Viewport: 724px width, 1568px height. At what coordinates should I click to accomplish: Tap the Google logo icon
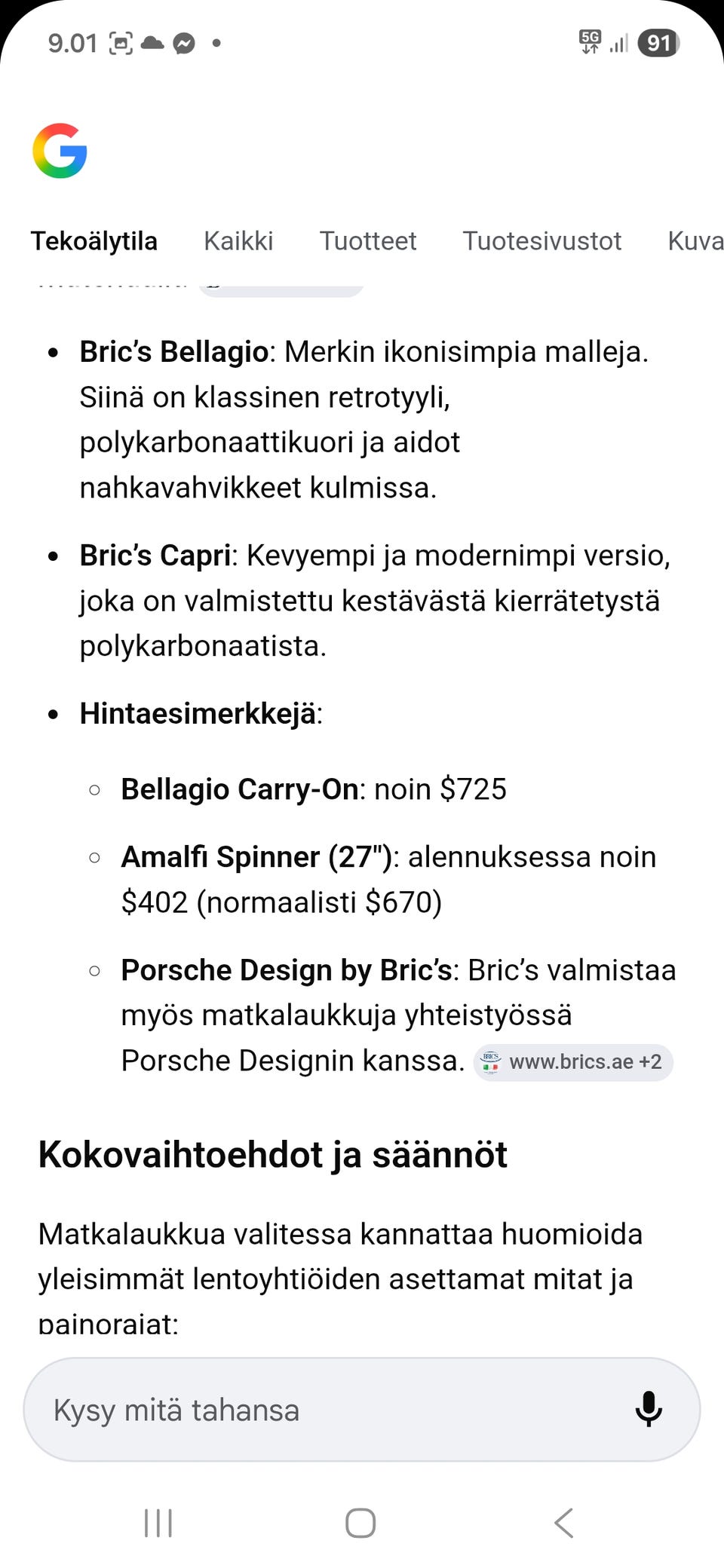[60, 151]
